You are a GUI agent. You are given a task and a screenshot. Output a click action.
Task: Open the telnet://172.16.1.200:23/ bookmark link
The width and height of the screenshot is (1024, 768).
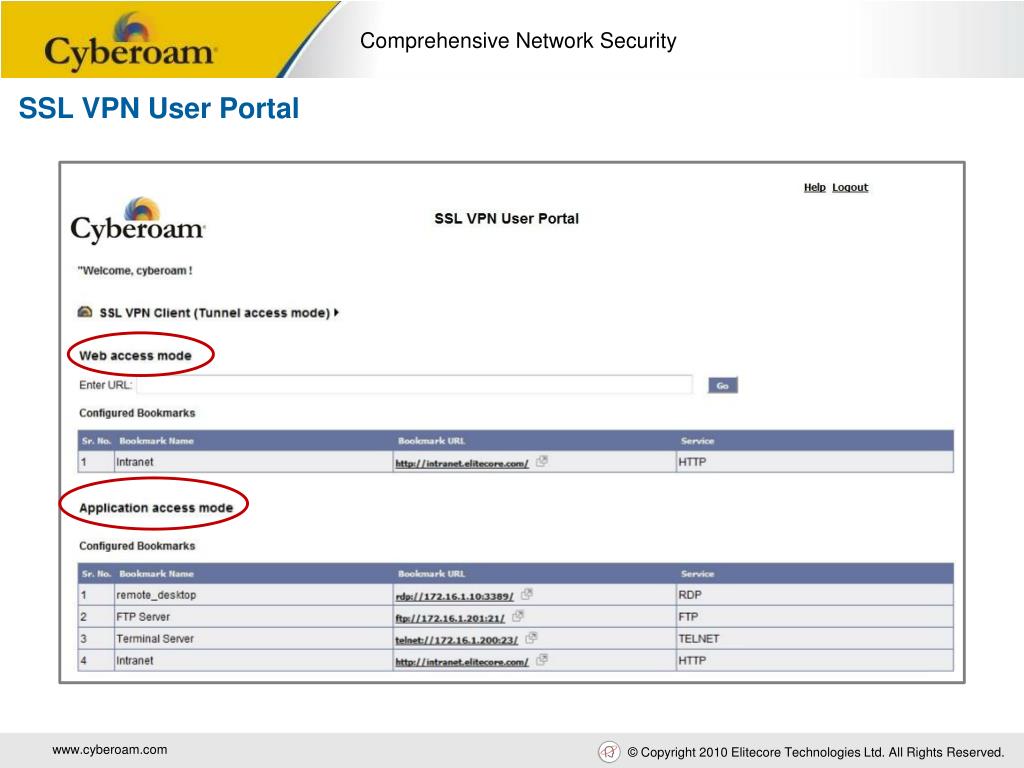pyautogui.click(x=456, y=640)
